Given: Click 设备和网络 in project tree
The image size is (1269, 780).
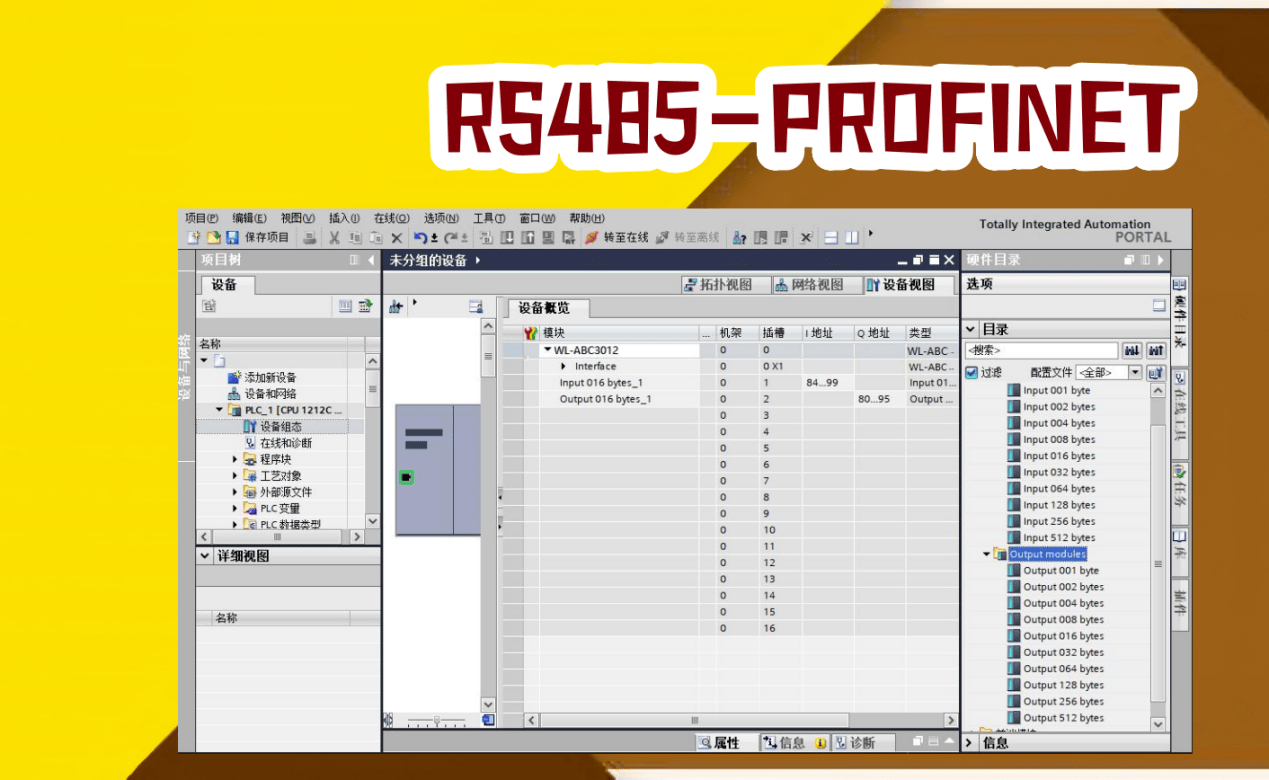Looking at the screenshot, I should coord(262,394).
